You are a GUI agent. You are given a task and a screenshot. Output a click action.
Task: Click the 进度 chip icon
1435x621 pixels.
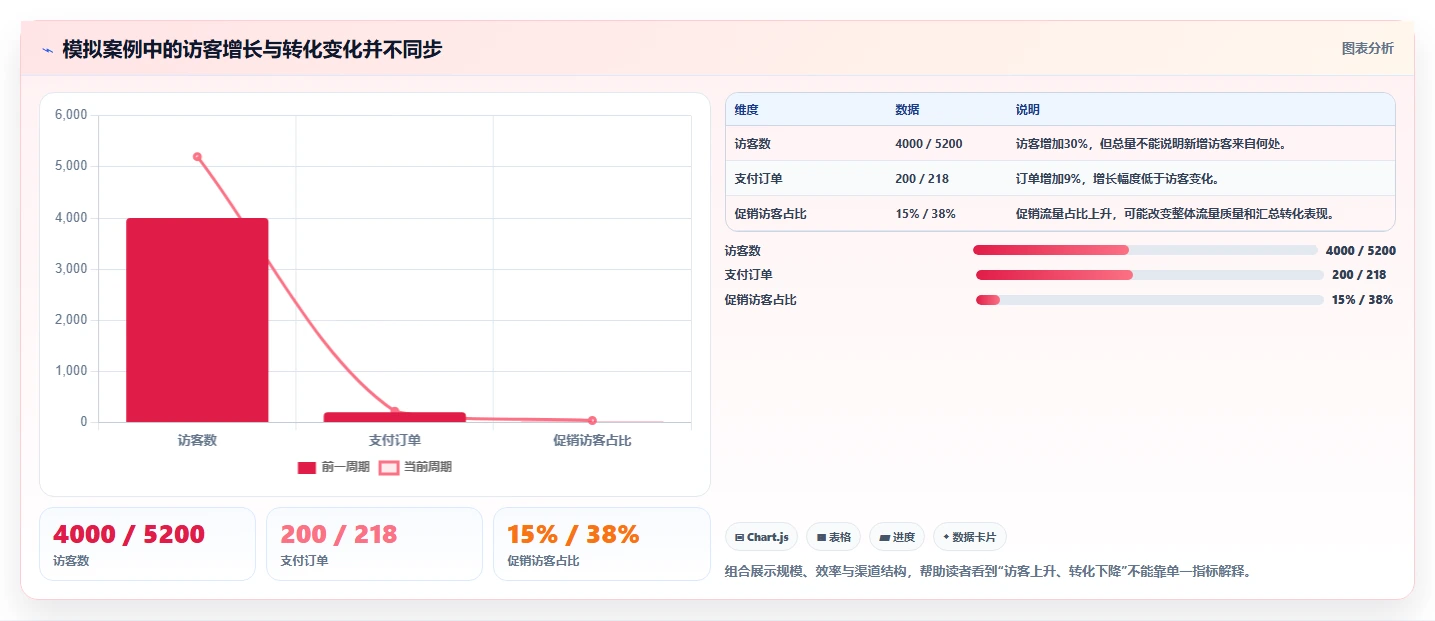tap(884, 537)
